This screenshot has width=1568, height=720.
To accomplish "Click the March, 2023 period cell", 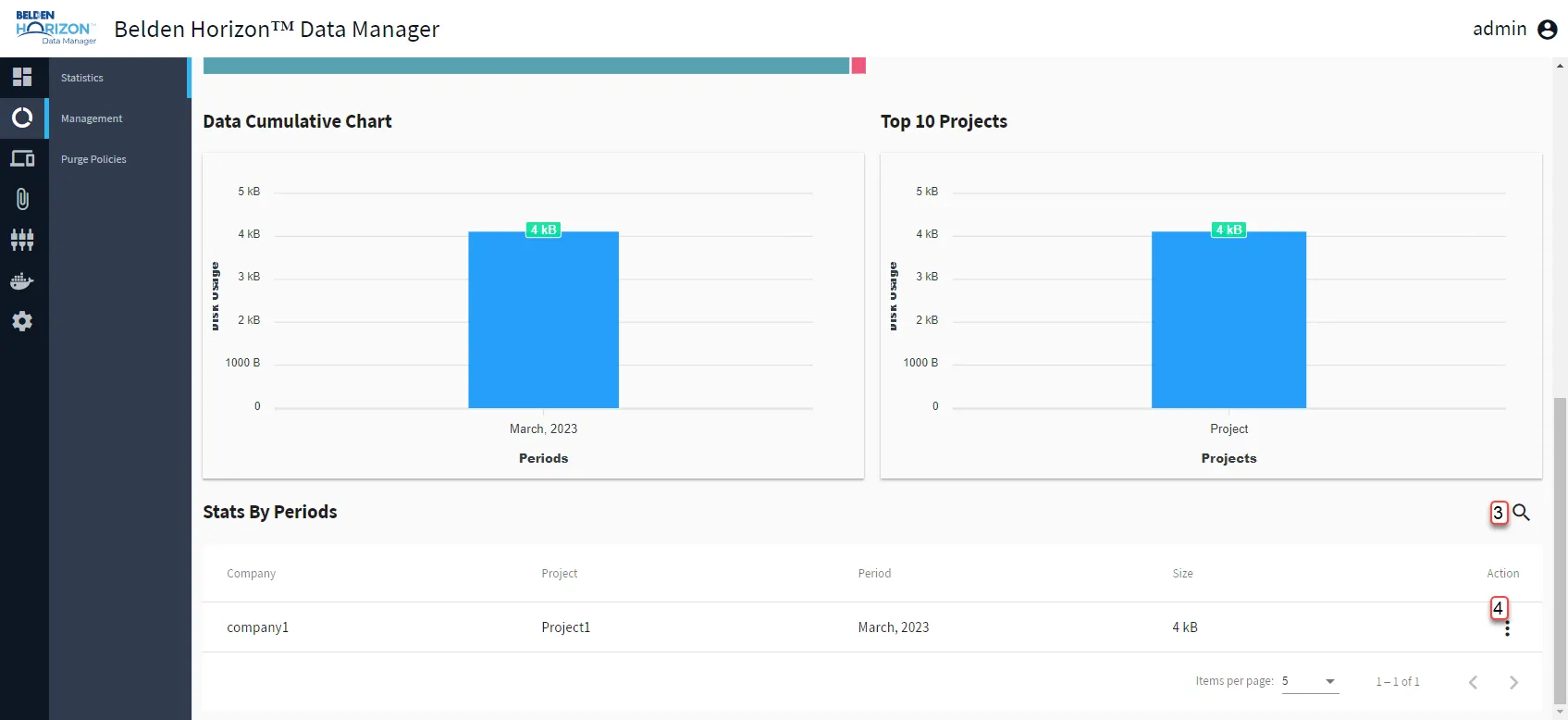I will (894, 627).
